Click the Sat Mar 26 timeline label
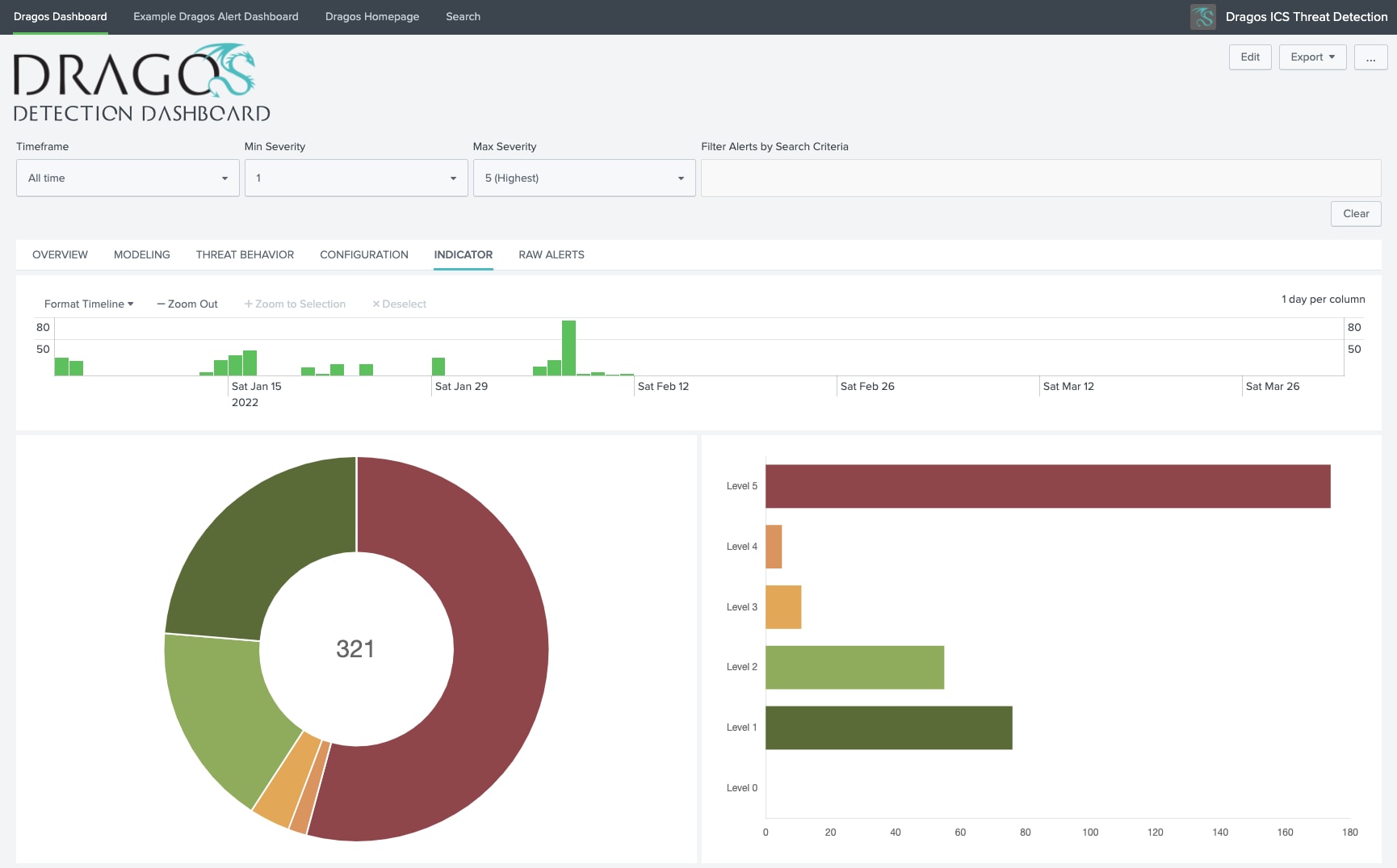This screenshot has width=1397, height=868. 1273,387
